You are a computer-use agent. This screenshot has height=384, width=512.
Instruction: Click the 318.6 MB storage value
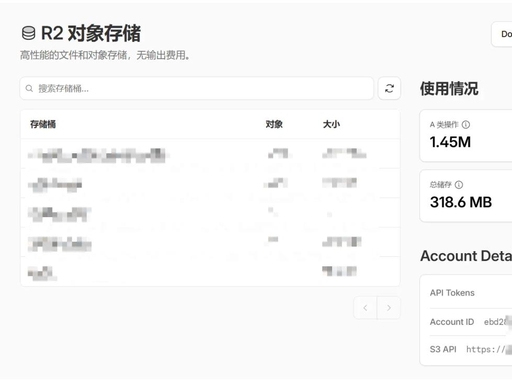coord(461,202)
